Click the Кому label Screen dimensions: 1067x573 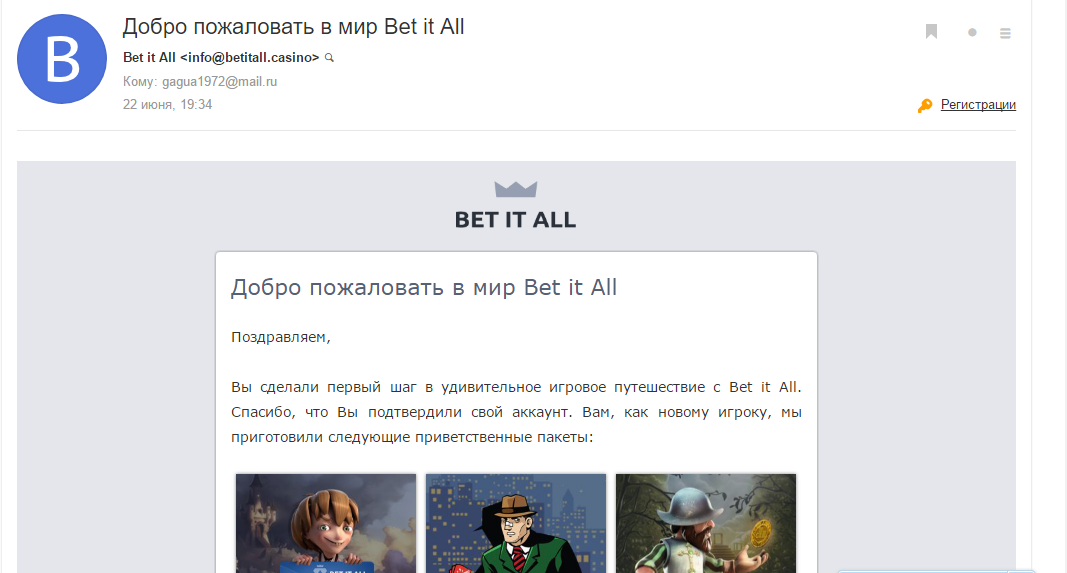click(x=139, y=82)
